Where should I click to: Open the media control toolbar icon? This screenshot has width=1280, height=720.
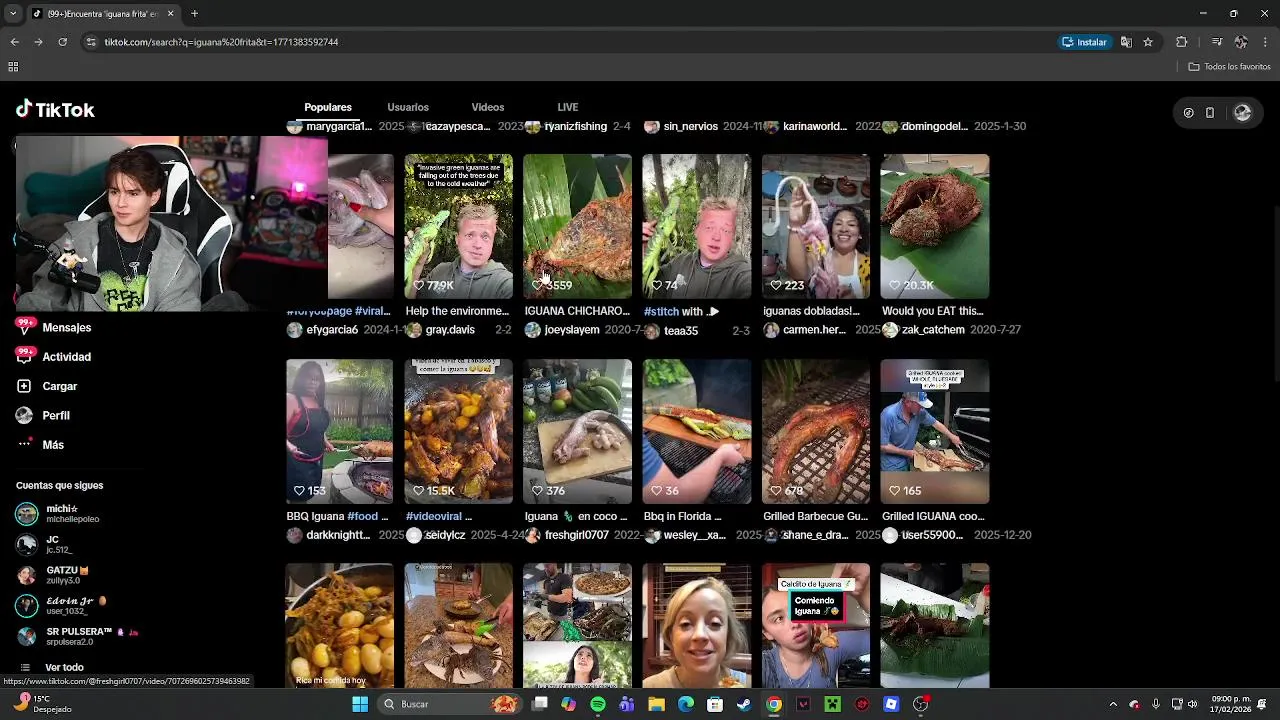pos(1216,42)
